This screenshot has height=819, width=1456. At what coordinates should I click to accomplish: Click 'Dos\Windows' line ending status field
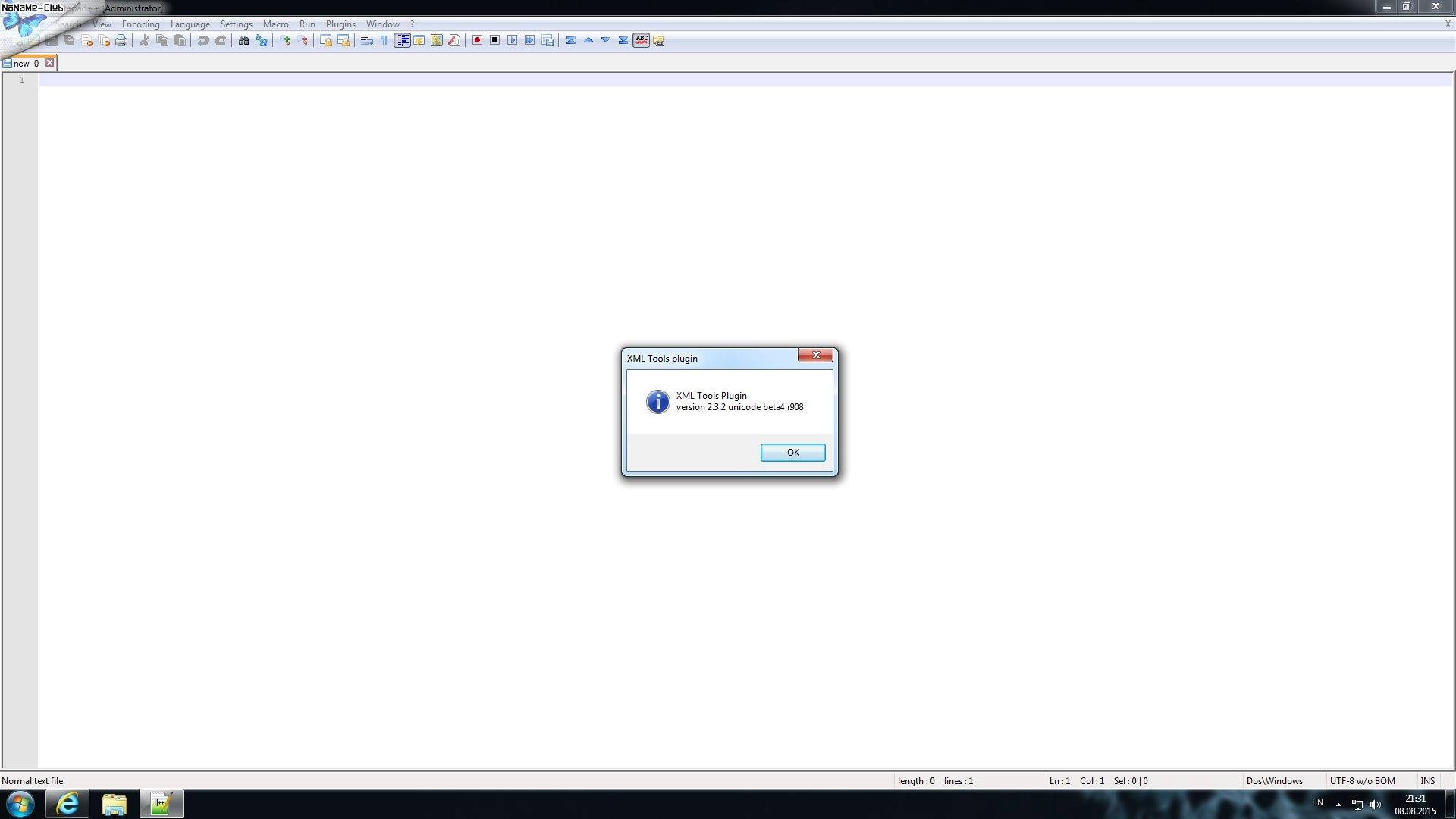point(1274,780)
